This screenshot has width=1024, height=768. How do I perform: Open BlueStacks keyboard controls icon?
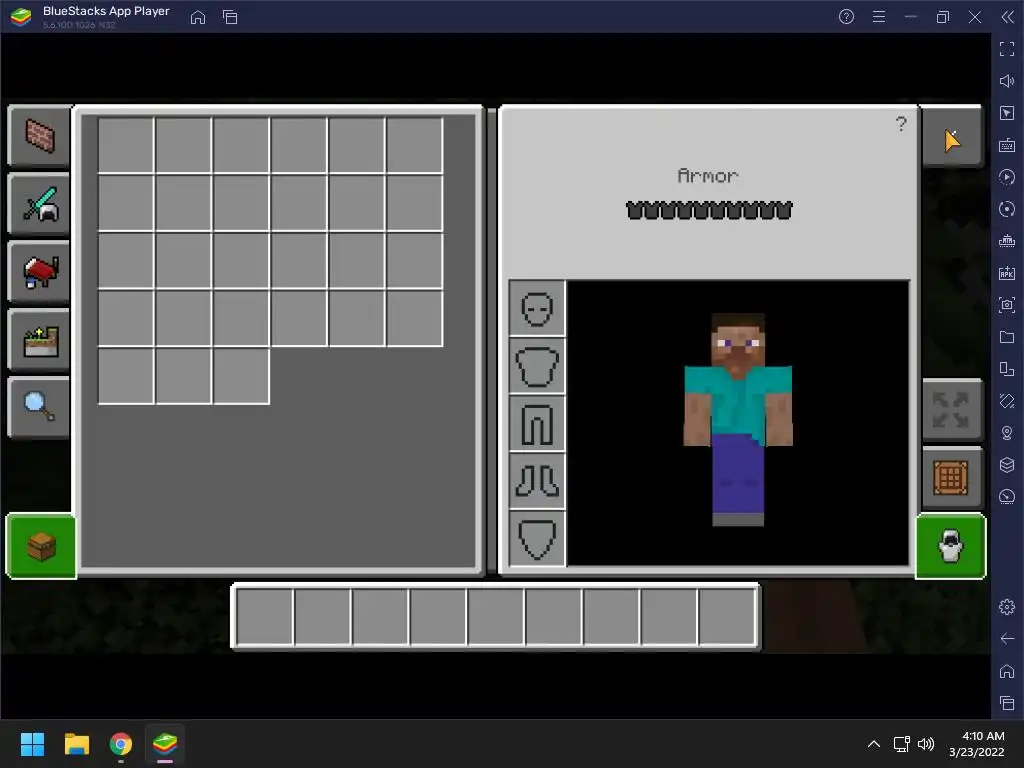1007,145
